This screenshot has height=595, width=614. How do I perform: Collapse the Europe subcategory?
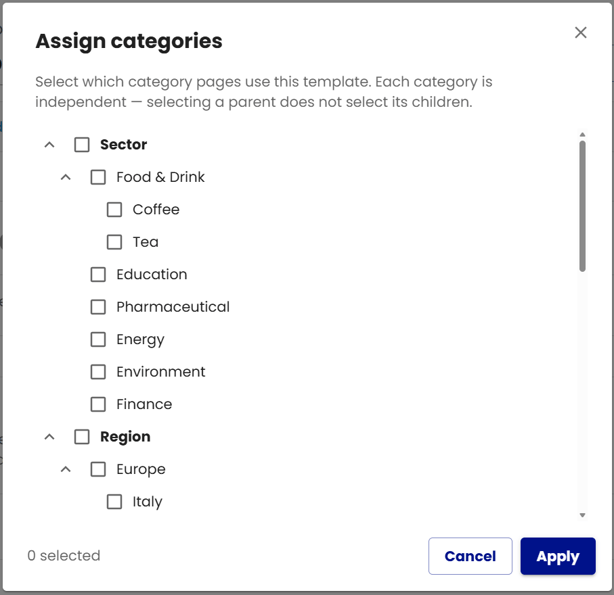(66, 469)
